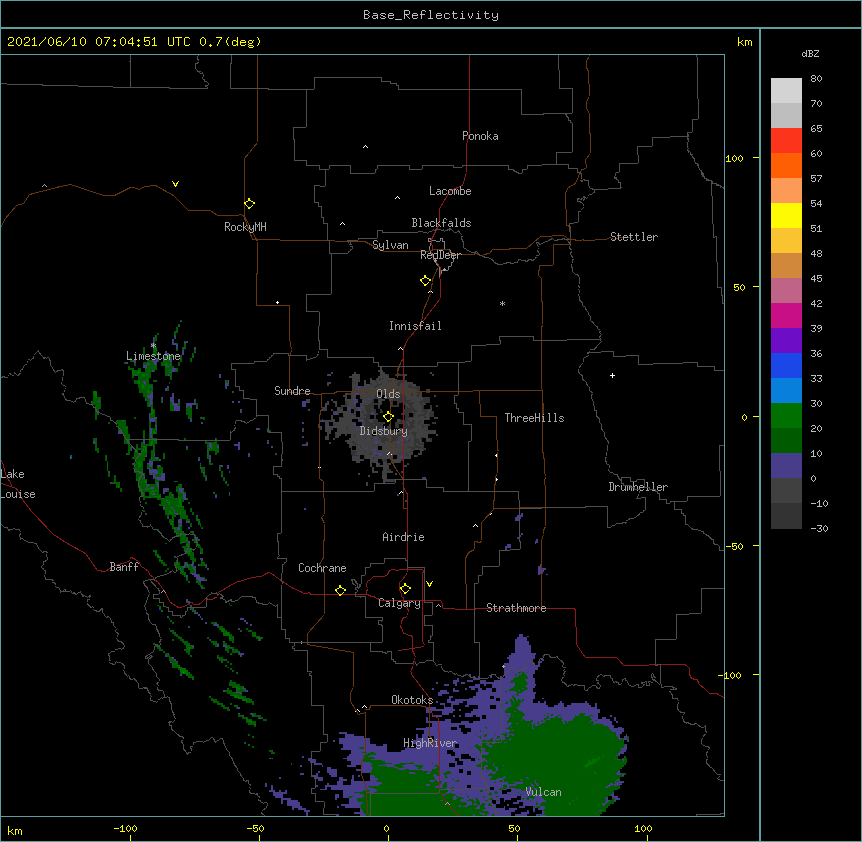Click the Sundre label
Viewport: 862px width, 842px height.
pyautogui.click(x=292, y=391)
